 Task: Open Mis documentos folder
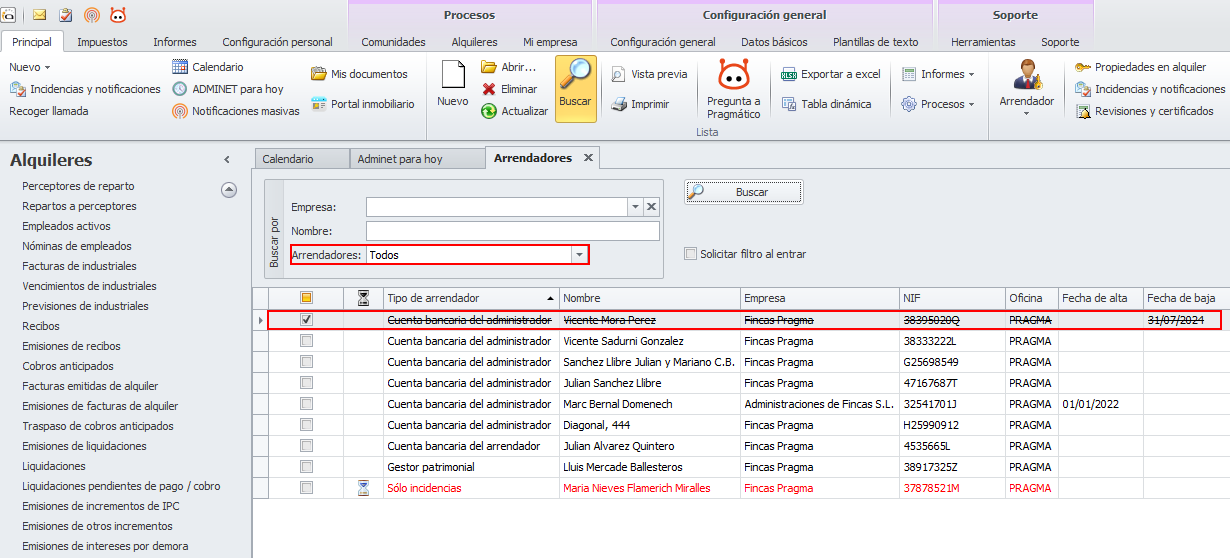(359, 74)
